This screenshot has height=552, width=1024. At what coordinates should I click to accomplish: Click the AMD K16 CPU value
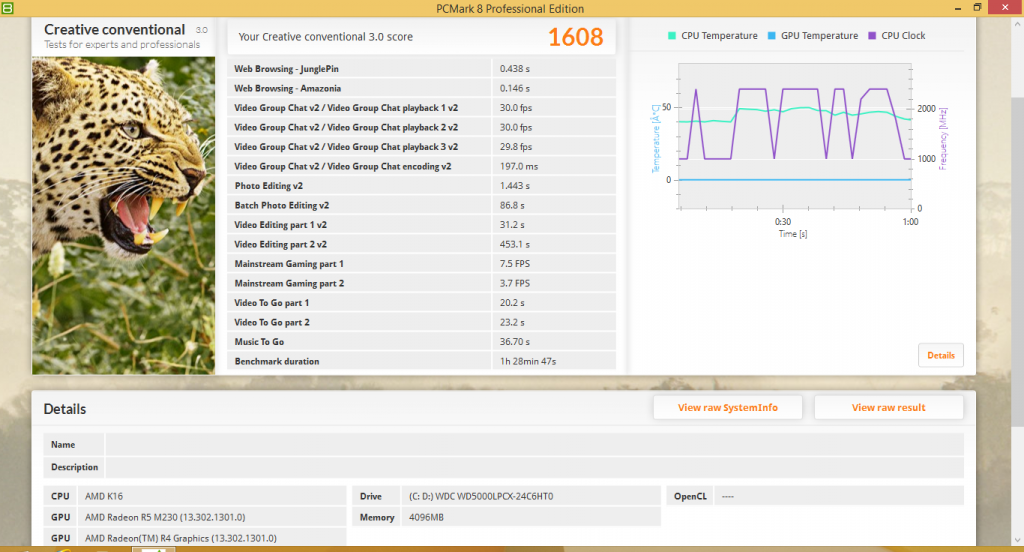point(104,496)
